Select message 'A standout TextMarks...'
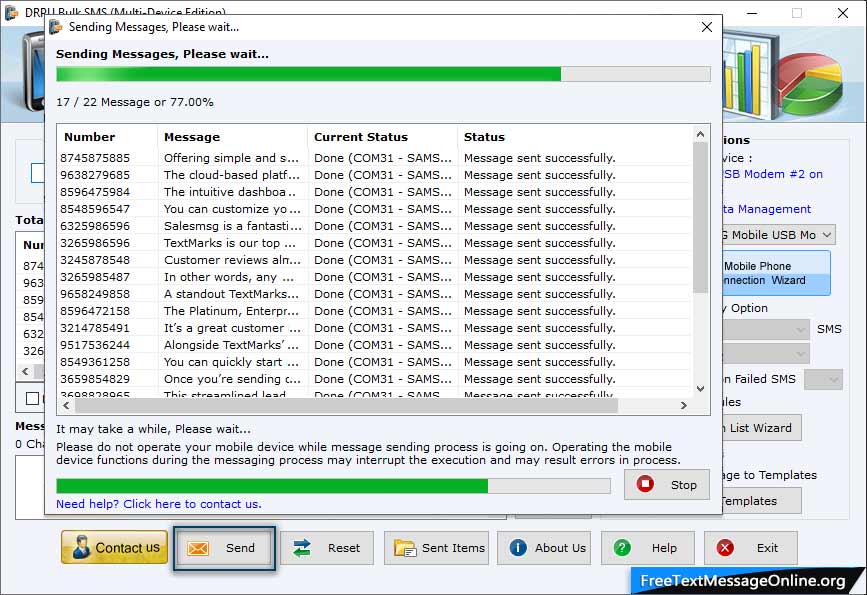Viewport: 867px width, 595px height. 231,294
